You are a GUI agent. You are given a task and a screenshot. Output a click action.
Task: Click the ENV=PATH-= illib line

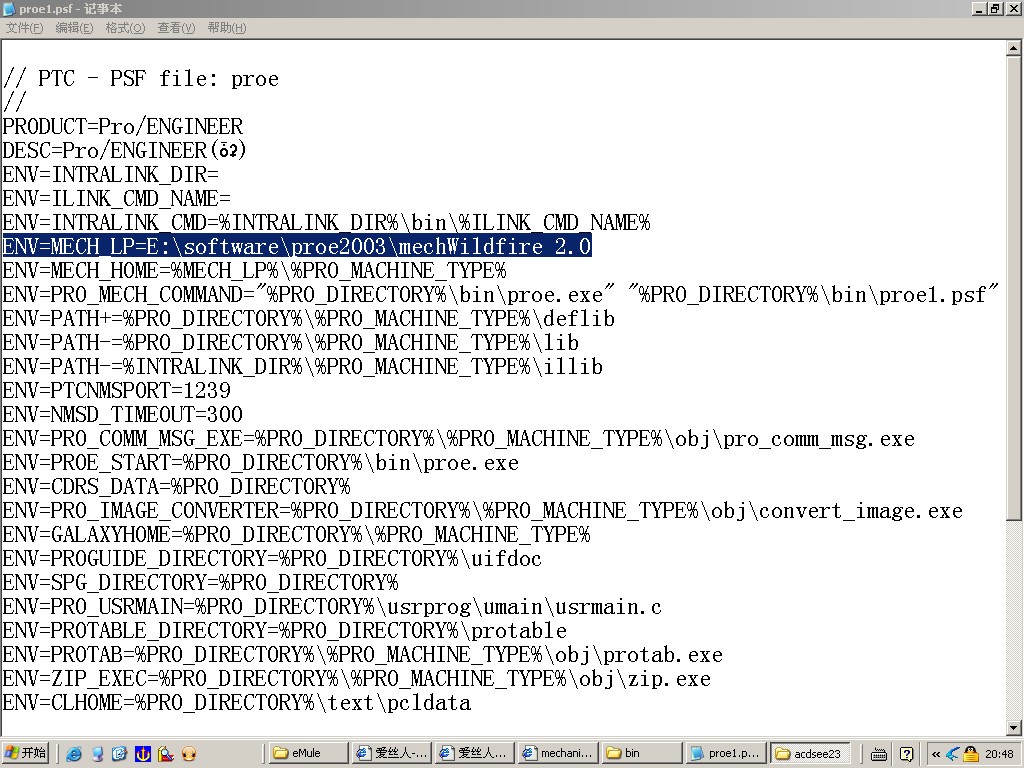coord(302,366)
